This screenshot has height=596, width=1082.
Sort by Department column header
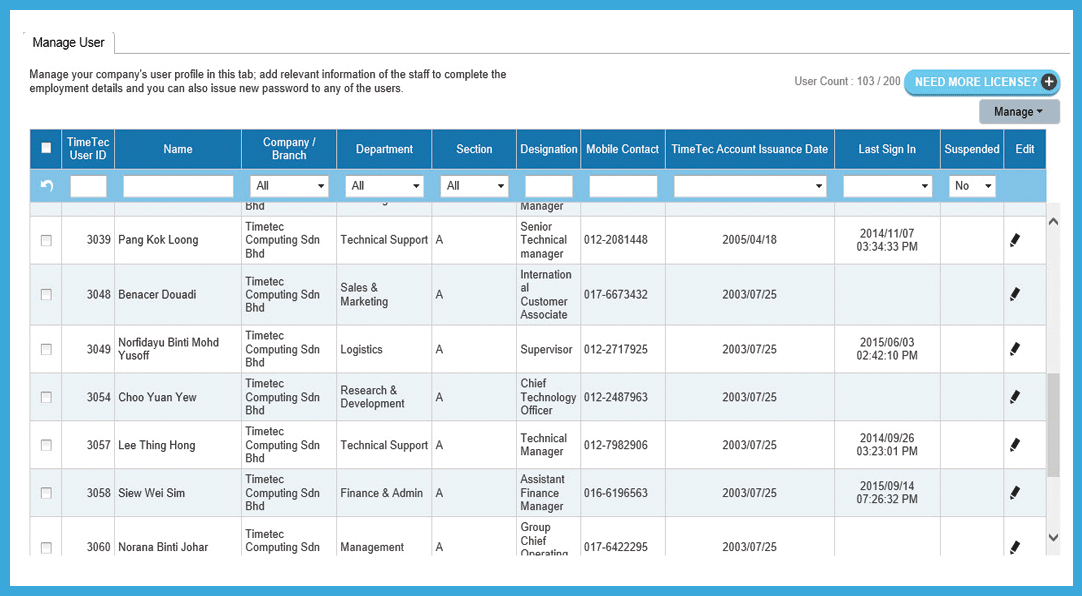384,149
